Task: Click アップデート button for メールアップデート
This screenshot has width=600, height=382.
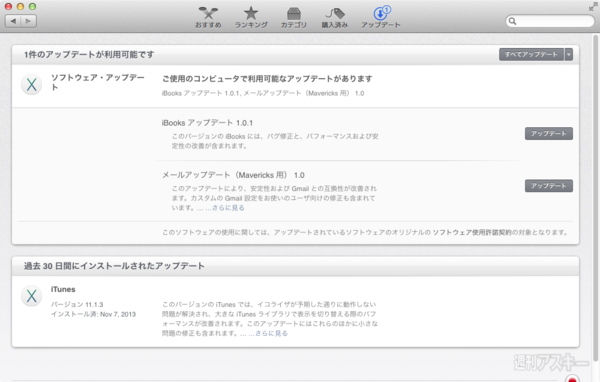Action: click(549, 186)
